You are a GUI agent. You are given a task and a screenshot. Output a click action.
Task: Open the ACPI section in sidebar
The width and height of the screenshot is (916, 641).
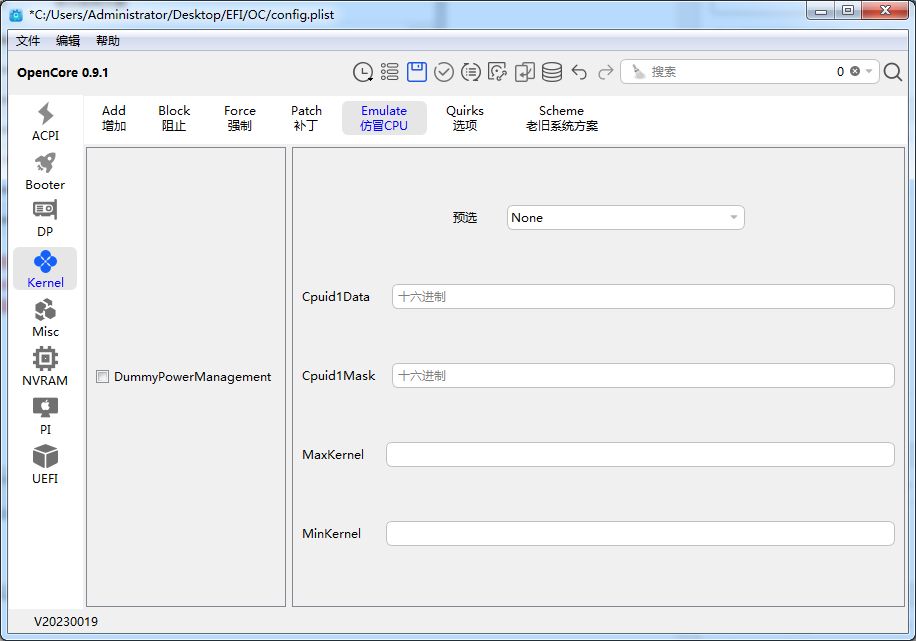click(x=45, y=122)
